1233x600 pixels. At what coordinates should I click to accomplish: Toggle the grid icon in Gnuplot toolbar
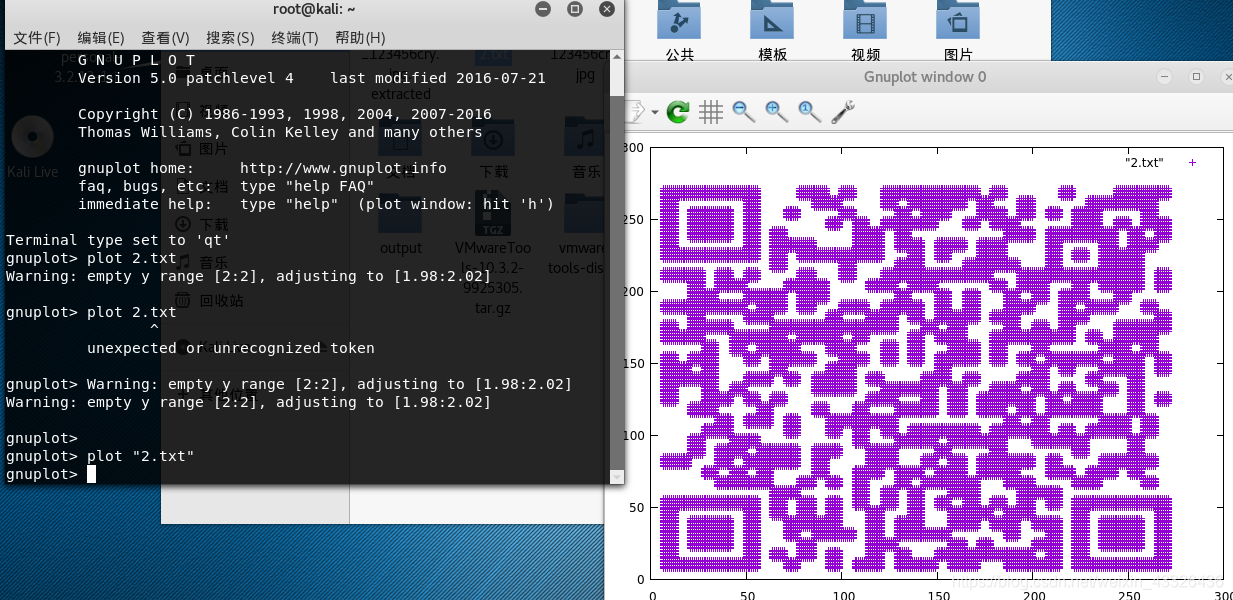click(x=711, y=112)
